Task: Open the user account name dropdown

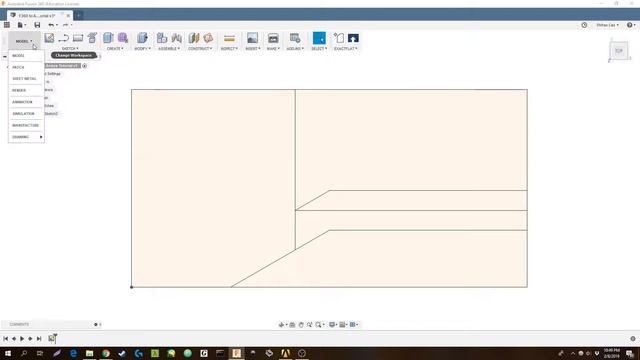Action: tap(607, 25)
